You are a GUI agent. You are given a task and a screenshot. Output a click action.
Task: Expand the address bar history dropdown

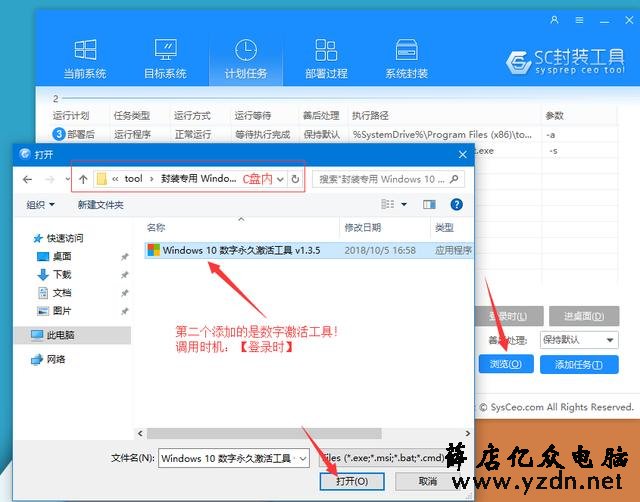coord(280,179)
